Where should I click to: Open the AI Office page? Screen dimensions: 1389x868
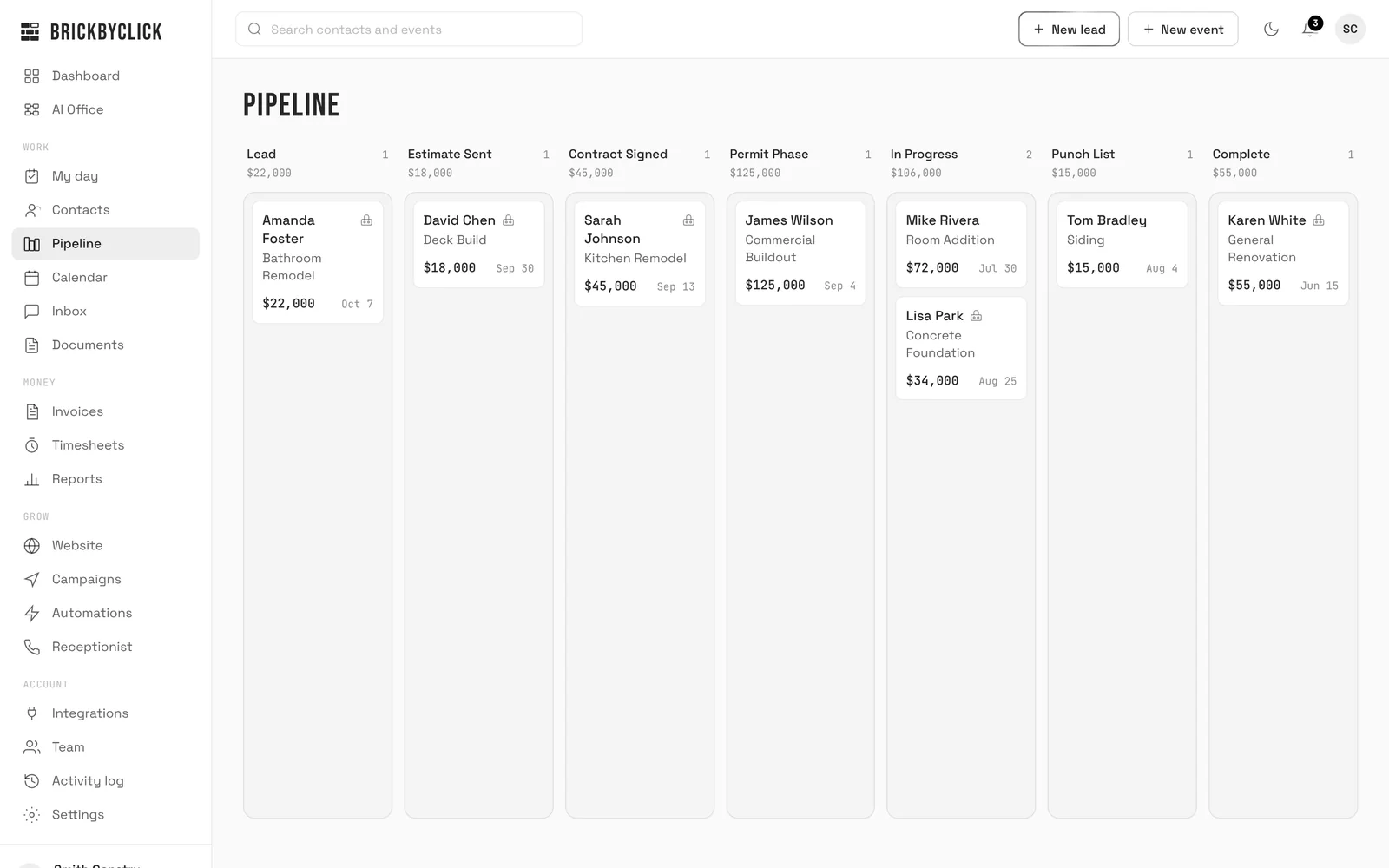[x=105, y=109]
